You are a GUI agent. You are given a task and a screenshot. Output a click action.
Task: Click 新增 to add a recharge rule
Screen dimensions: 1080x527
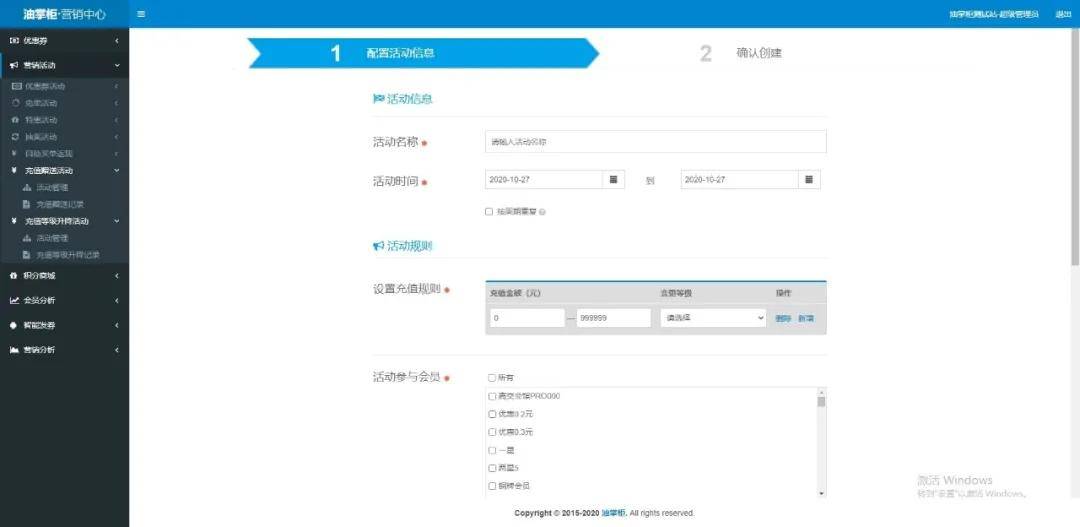coord(806,318)
